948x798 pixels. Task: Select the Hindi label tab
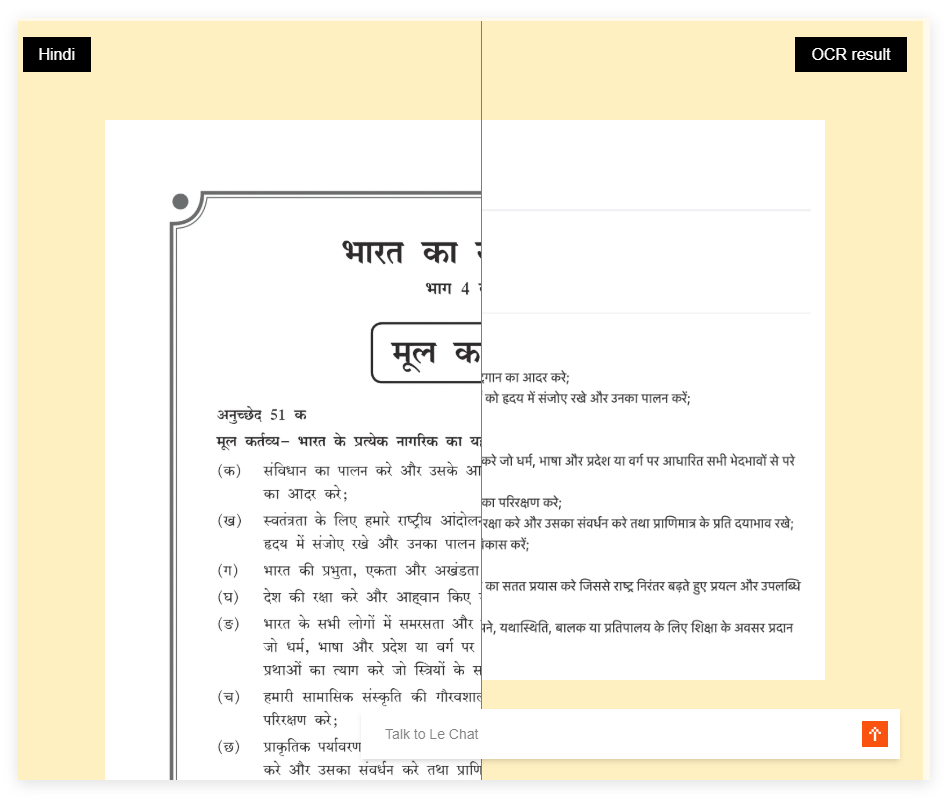57,54
